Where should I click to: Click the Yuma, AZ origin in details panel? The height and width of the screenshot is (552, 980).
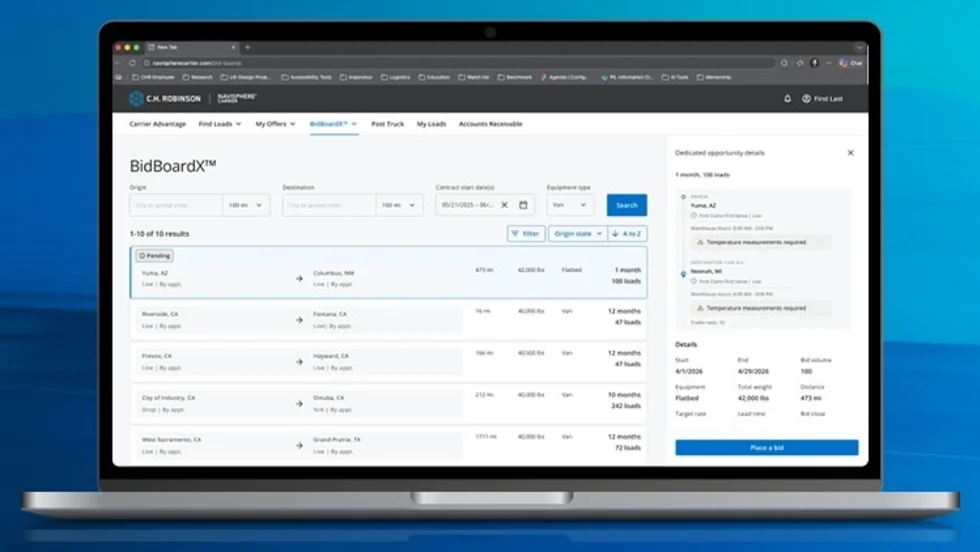(x=703, y=206)
